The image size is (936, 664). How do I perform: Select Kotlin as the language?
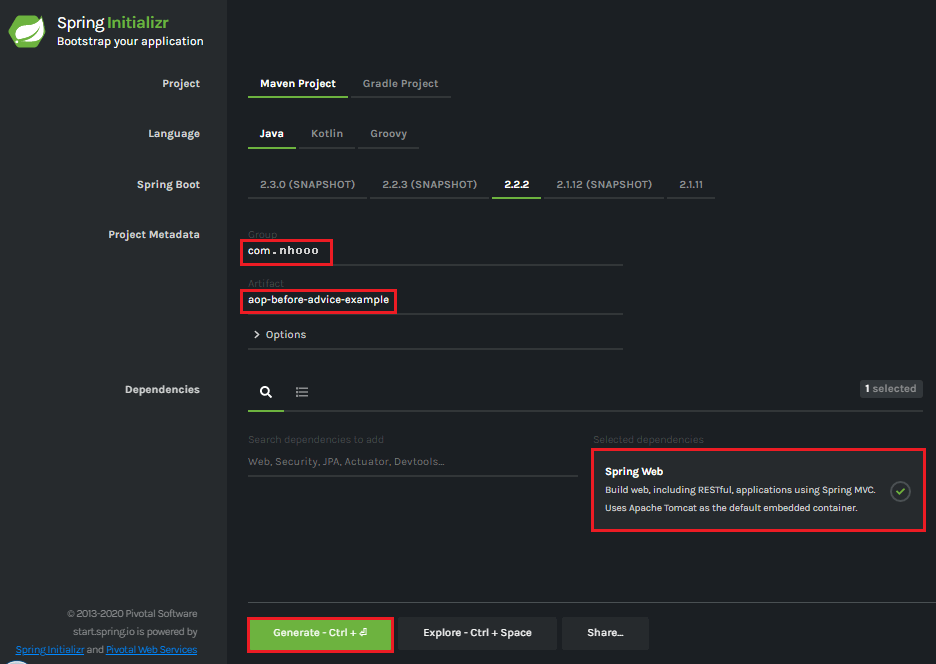pyautogui.click(x=327, y=134)
